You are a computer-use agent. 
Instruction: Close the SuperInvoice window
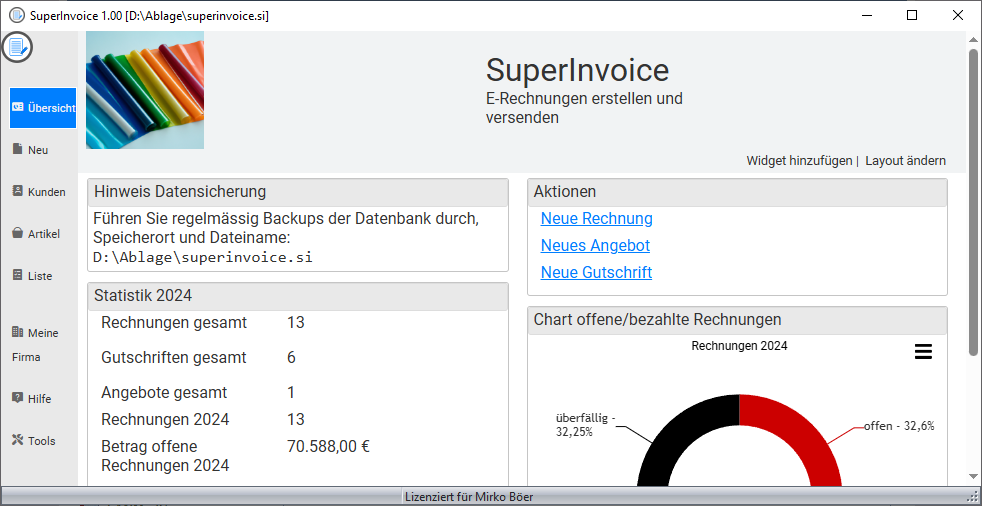[x=958, y=16]
